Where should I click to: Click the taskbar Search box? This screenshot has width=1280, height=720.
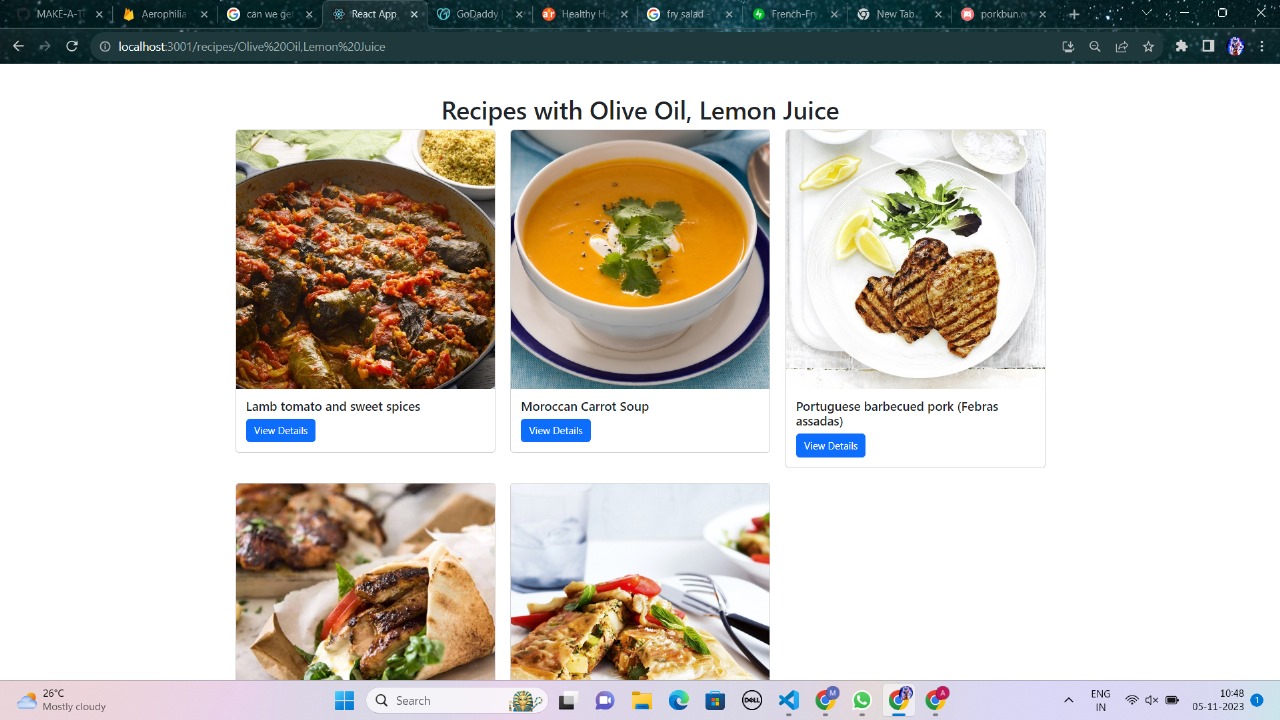pos(458,700)
